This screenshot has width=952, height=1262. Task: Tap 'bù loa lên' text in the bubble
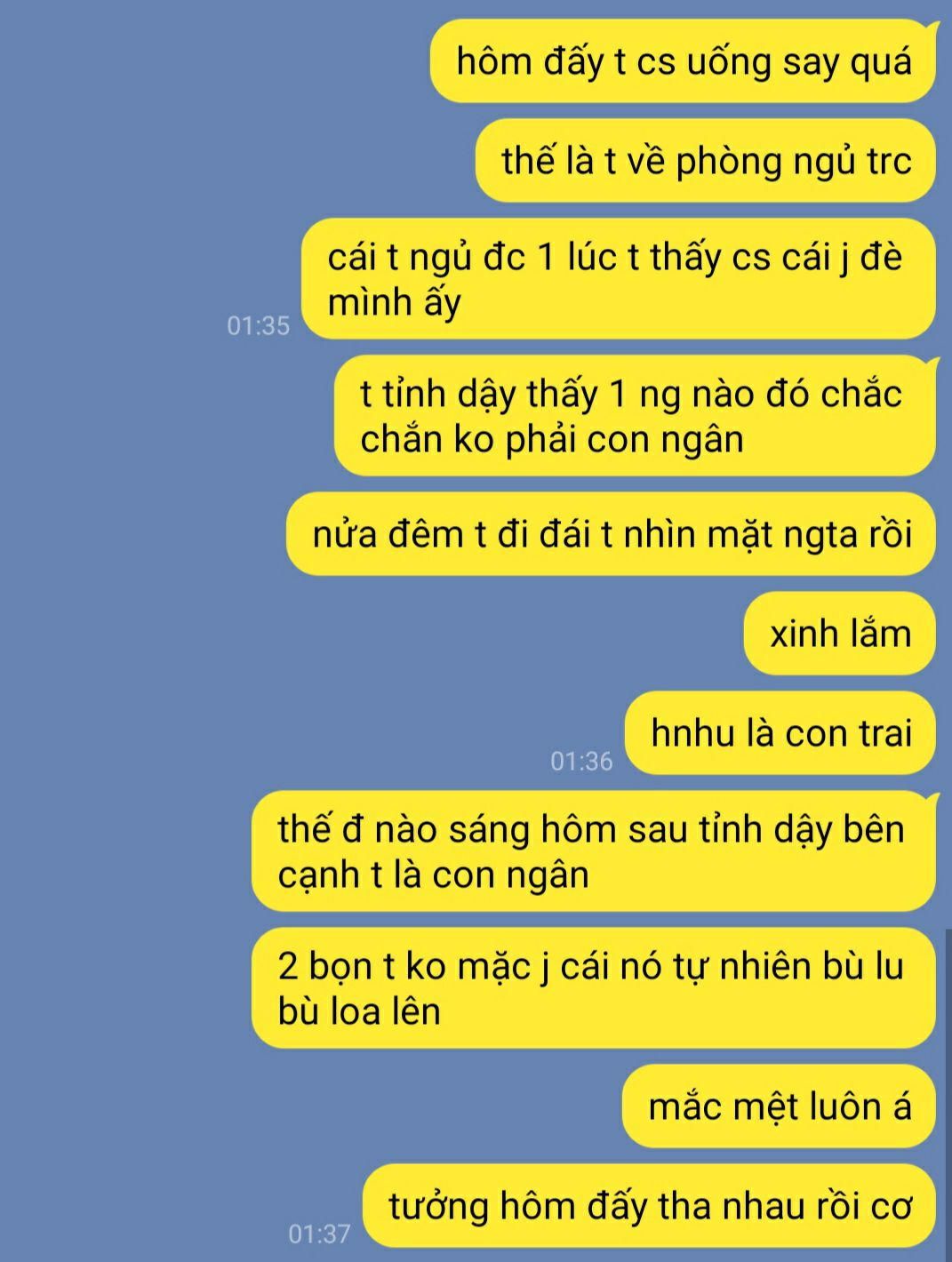(x=359, y=1011)
